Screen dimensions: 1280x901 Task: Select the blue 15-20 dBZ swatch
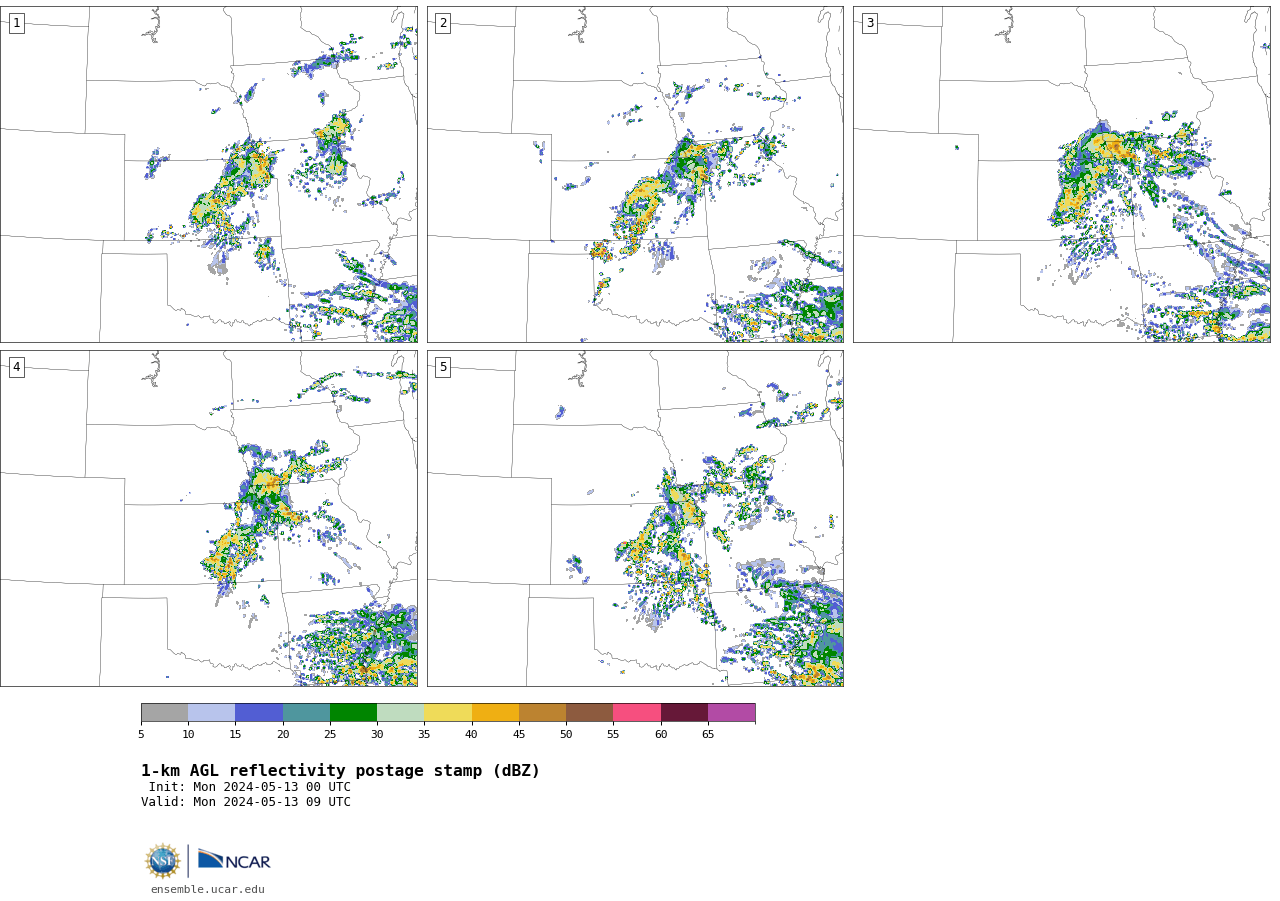point(259,713)
